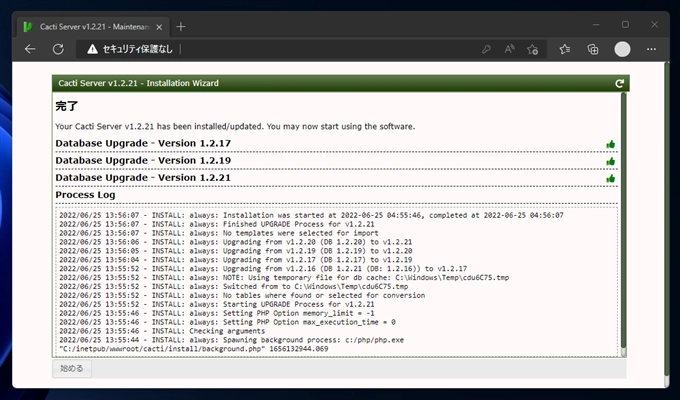This screenshot has width=680, height=400.
Task: Click 'Cacti Server v1.2.21 - Installation Wizard' title
Action: pyautogui.click(x=138, y=83)
